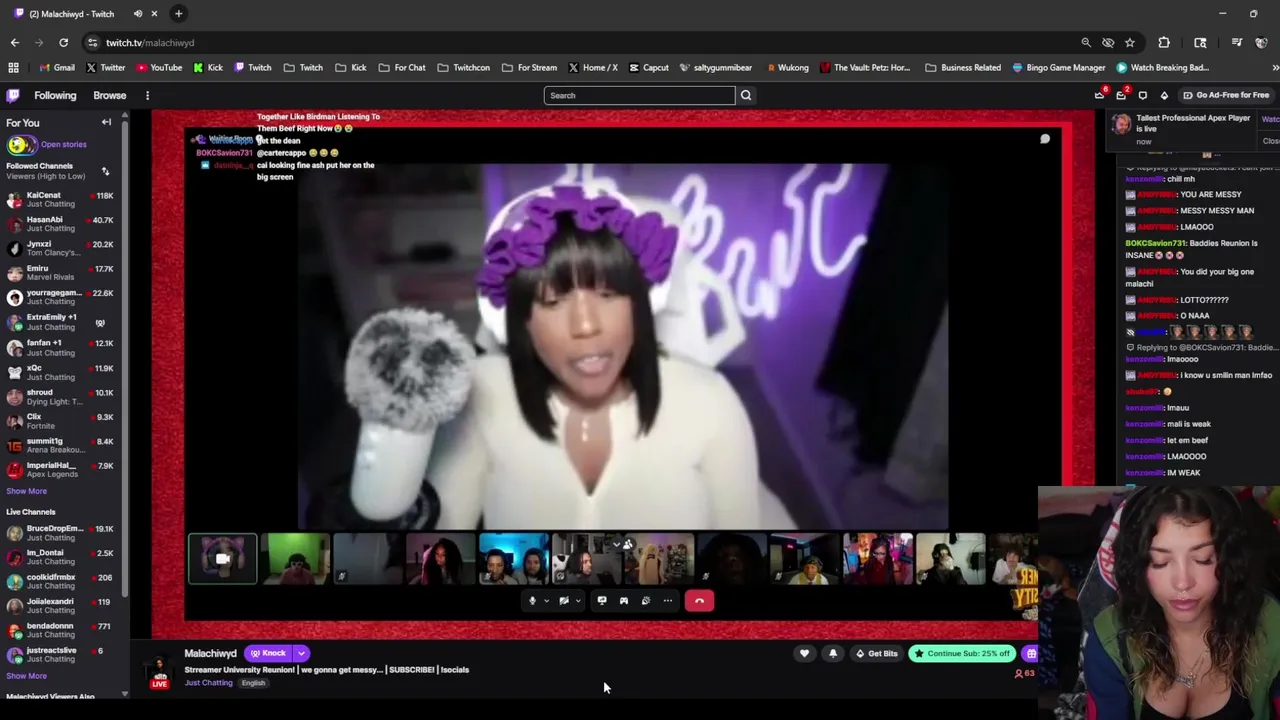Open the For Stream bookmarks folder
Viewport: 1280px width, 720px height.
click(530, 68)
